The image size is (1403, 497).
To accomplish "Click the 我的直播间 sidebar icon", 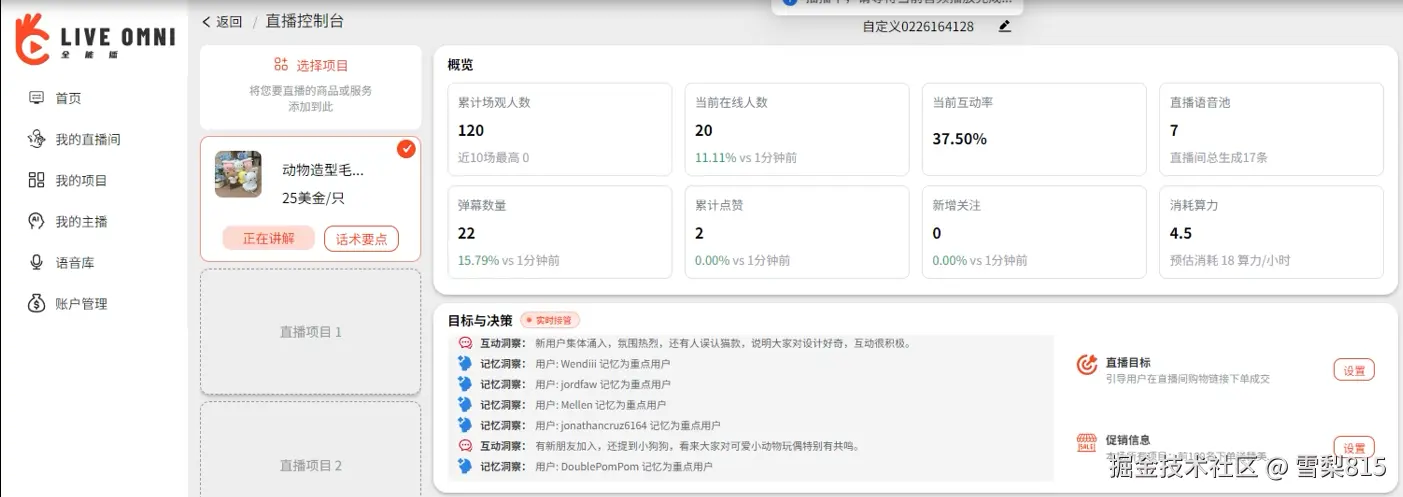I will 37,139.
